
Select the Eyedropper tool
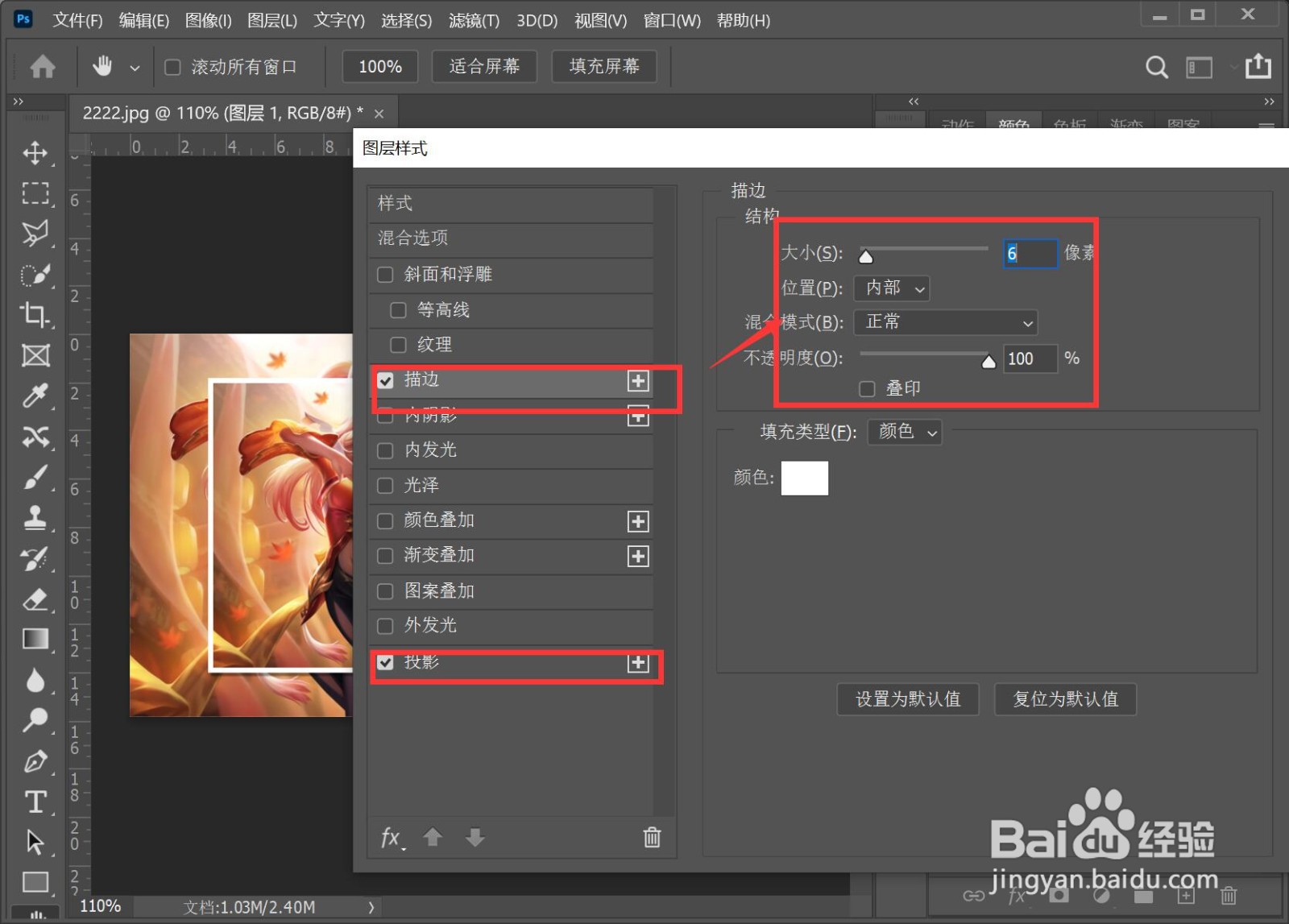35,396
